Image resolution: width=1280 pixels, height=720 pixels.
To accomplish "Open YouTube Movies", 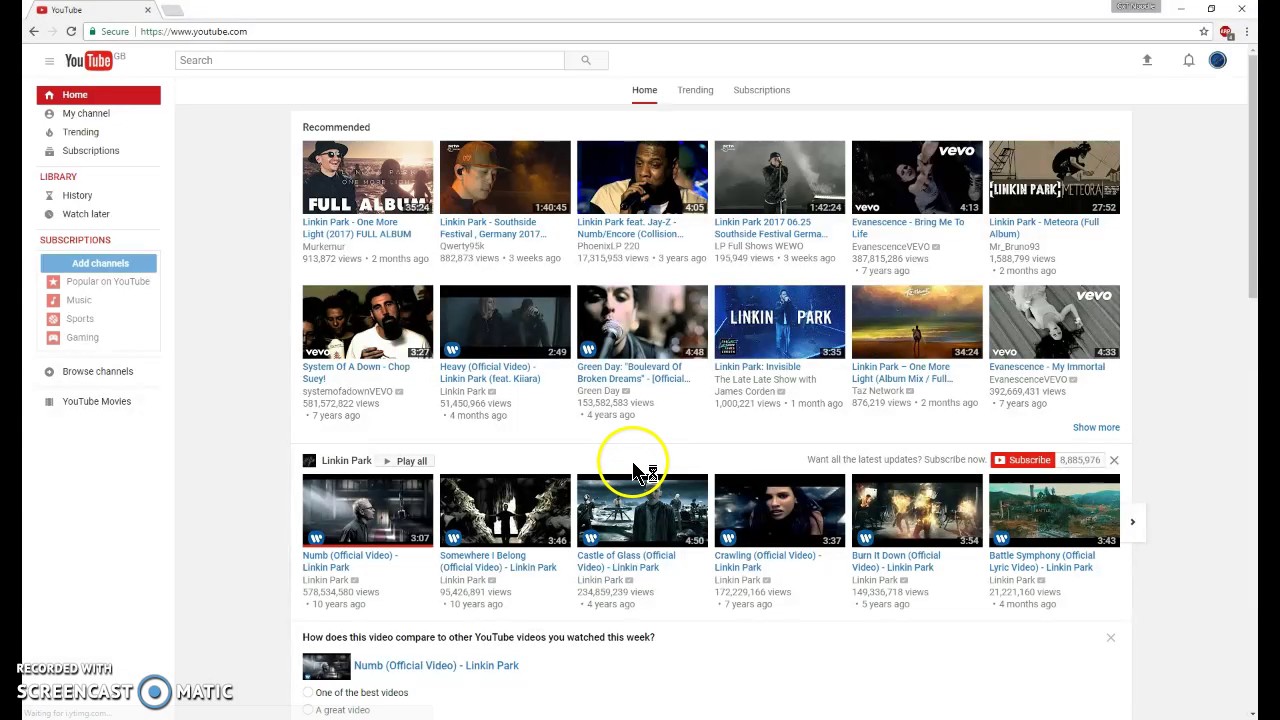I will (98, 401).
